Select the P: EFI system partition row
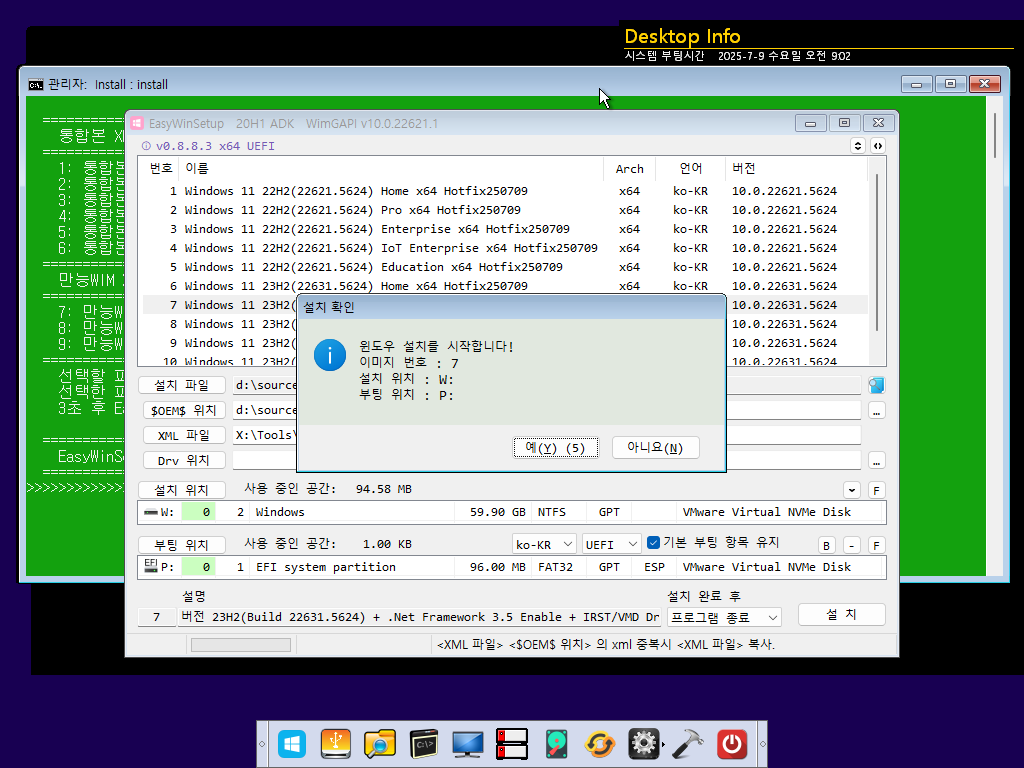The width and height of the screenshot is (1024, 768). (511, 567)
